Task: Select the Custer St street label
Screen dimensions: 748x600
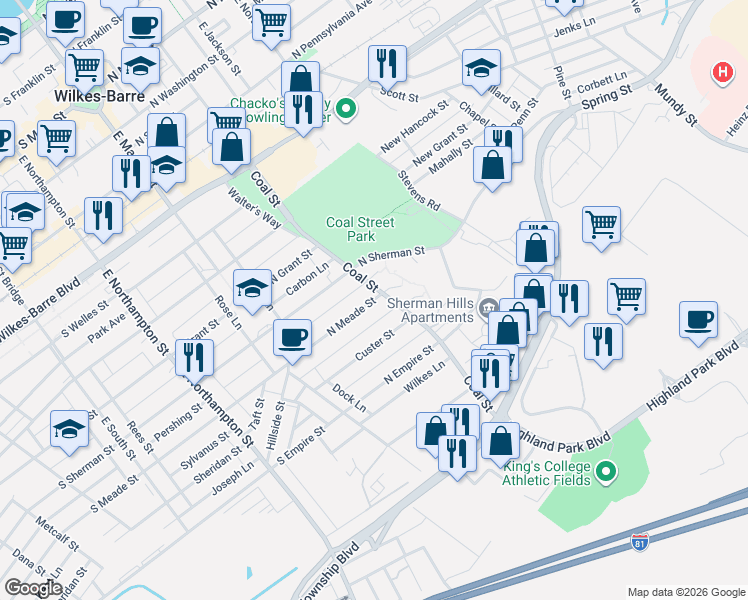Action: pyautogui.click(x=374, y=345)
